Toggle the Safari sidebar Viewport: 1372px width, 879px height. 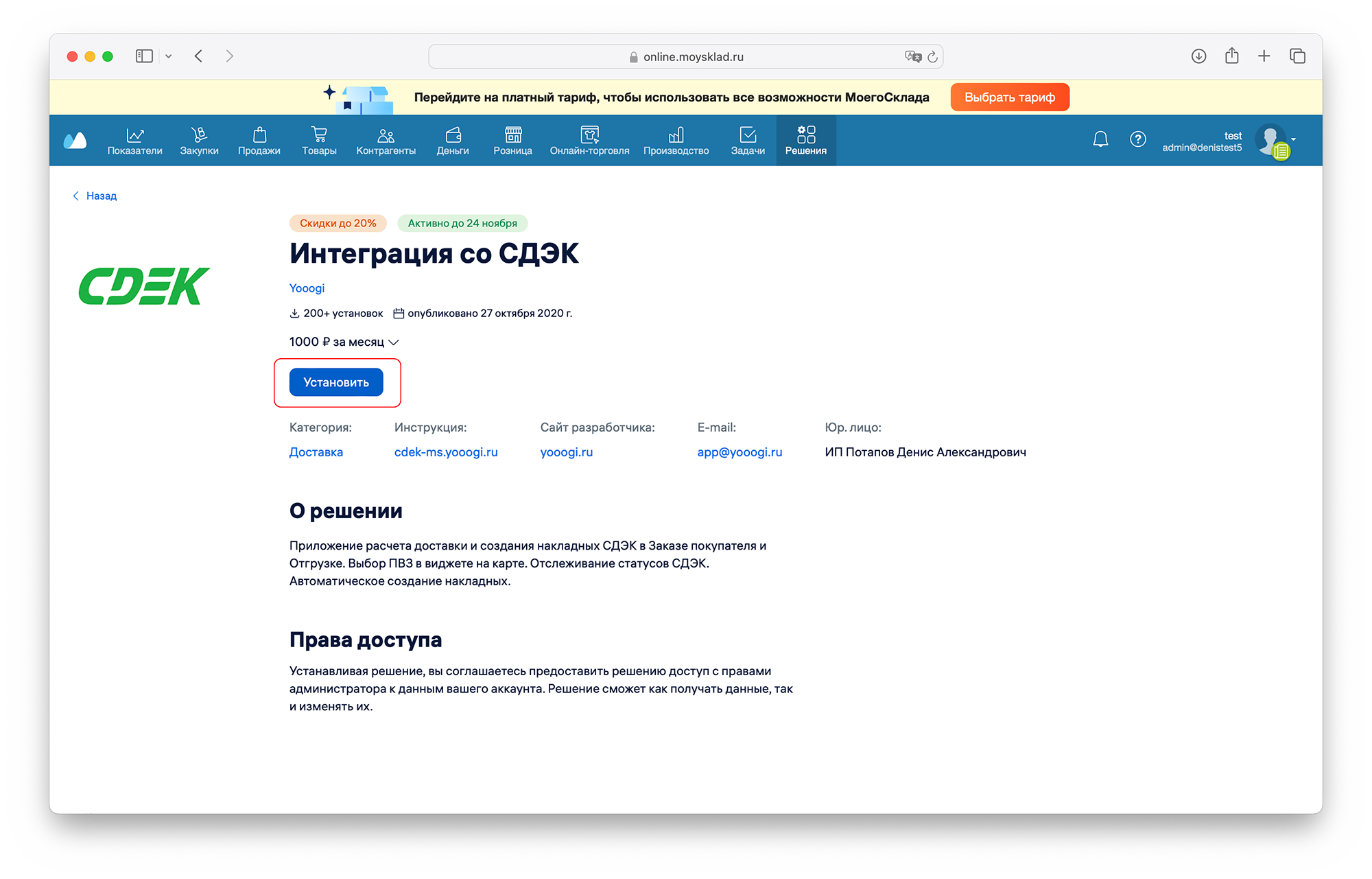coord(144,56)
